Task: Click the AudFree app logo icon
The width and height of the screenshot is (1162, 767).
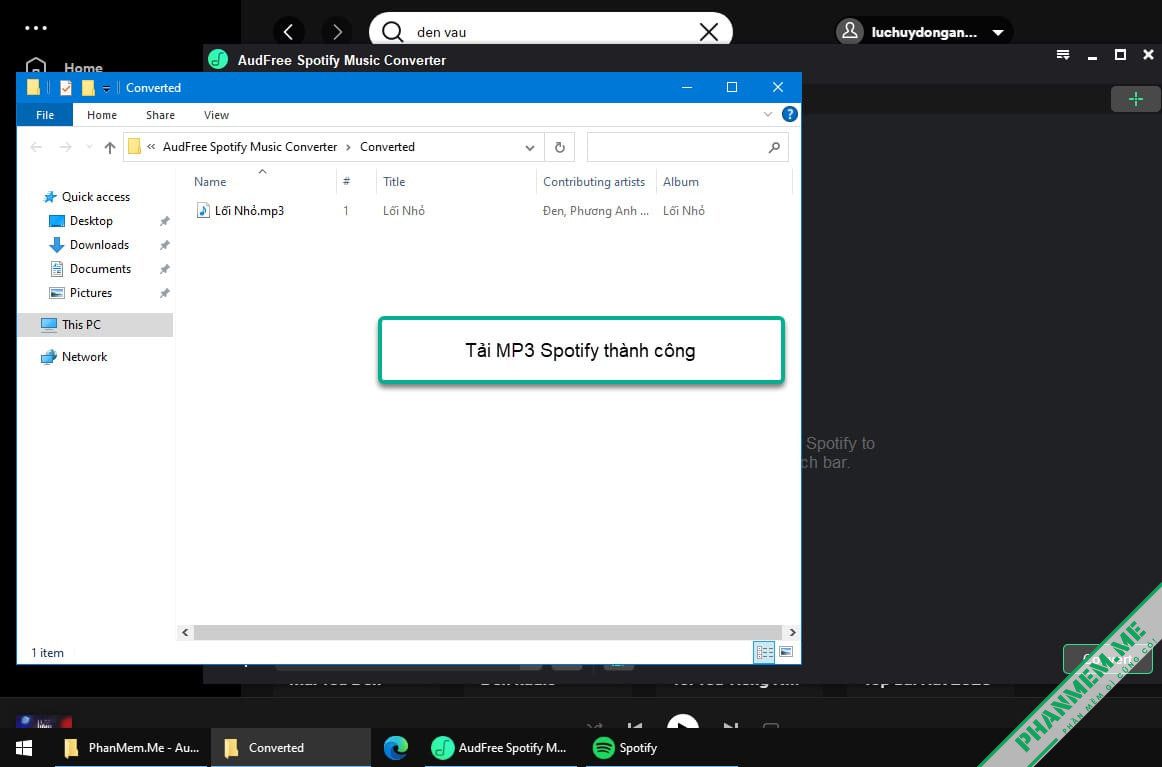Action: point(218,59)
